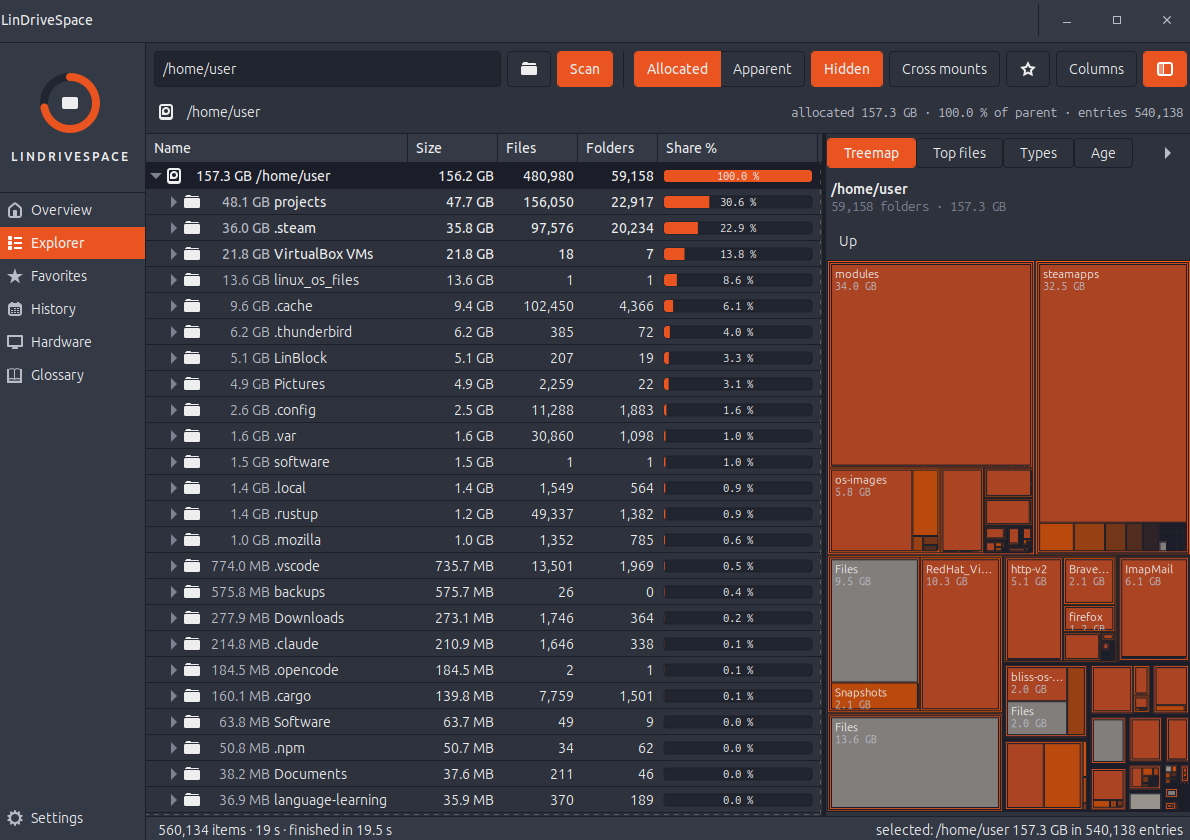Select the steamapps 32.5 GB treemap block

pyautogui.click(x=1111, y=393)
